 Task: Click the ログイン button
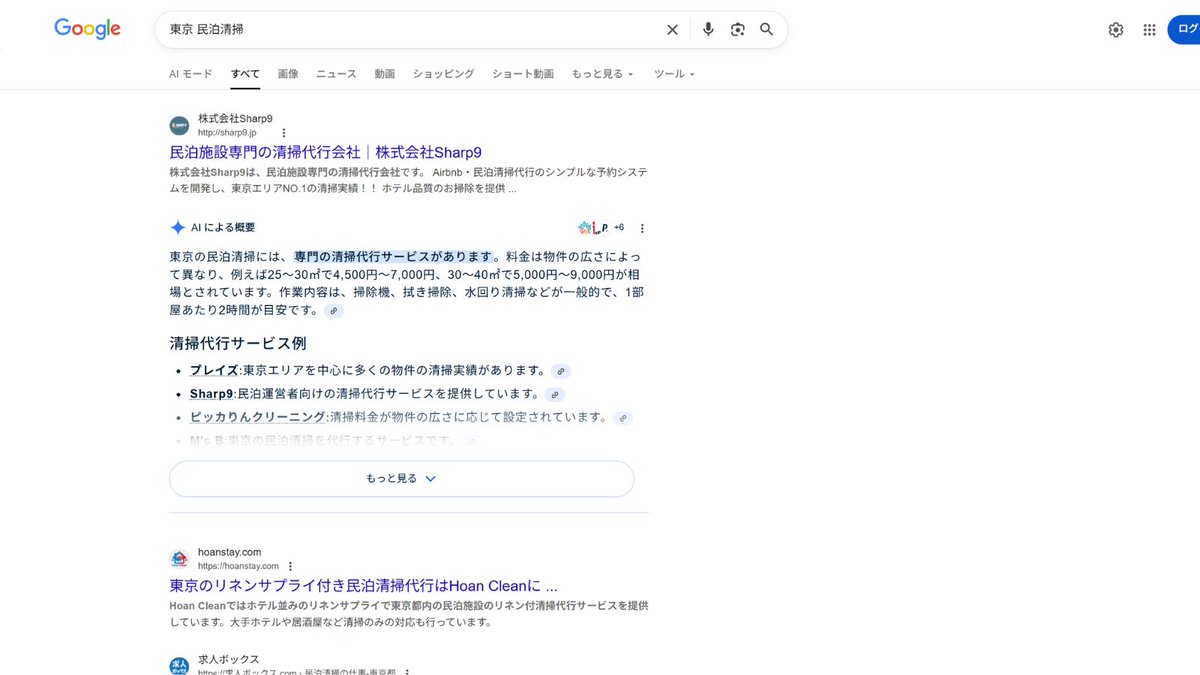point(1185,30)
